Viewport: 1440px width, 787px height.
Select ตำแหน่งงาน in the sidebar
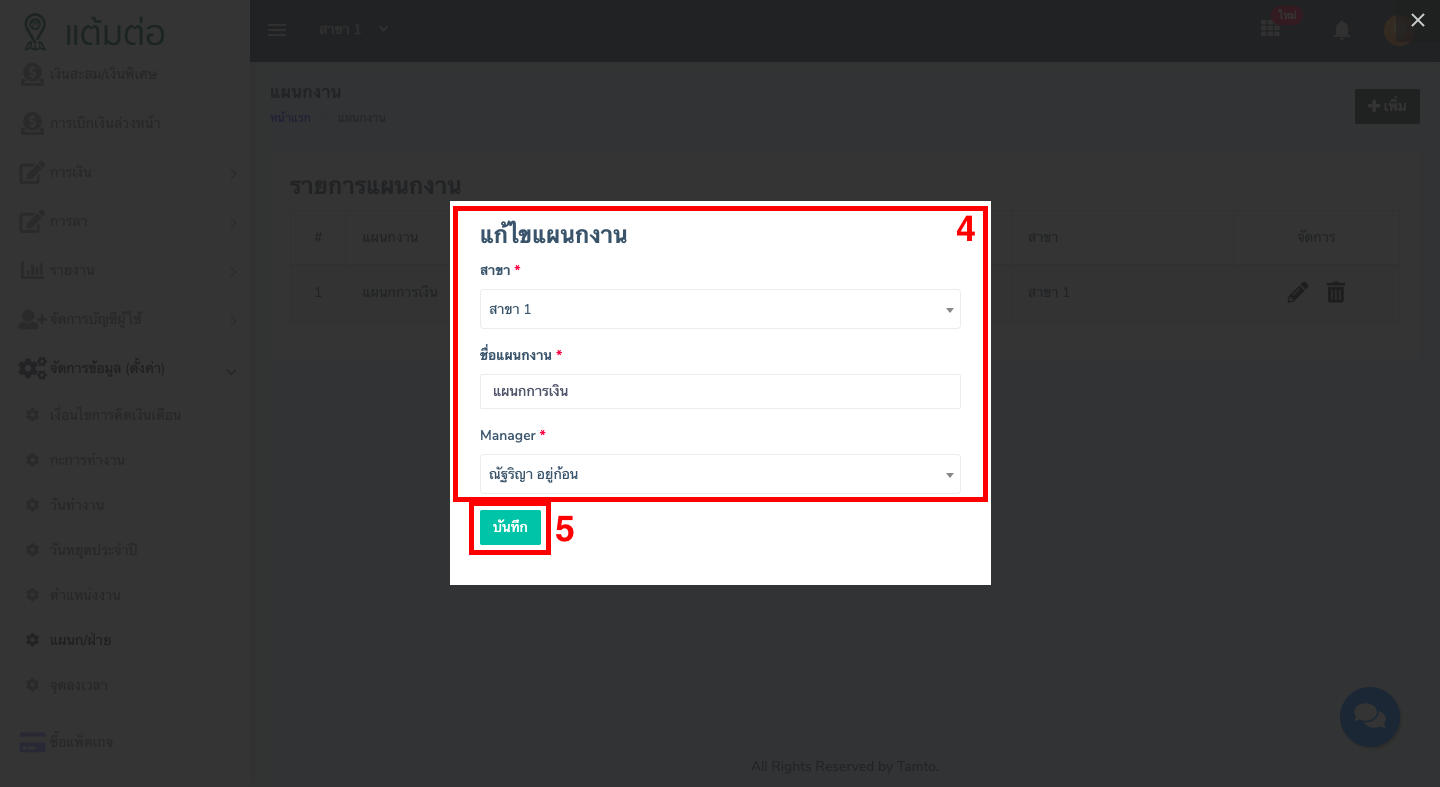(85, 595)
